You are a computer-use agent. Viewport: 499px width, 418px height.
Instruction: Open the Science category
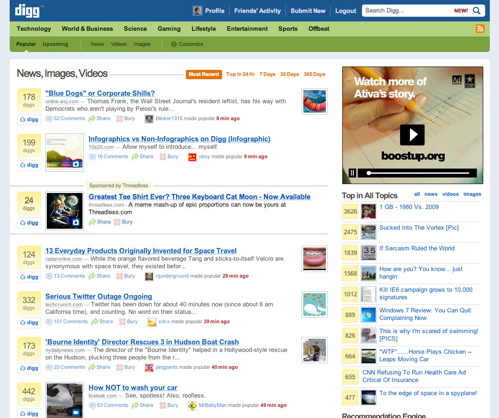(x=135, y=29)
